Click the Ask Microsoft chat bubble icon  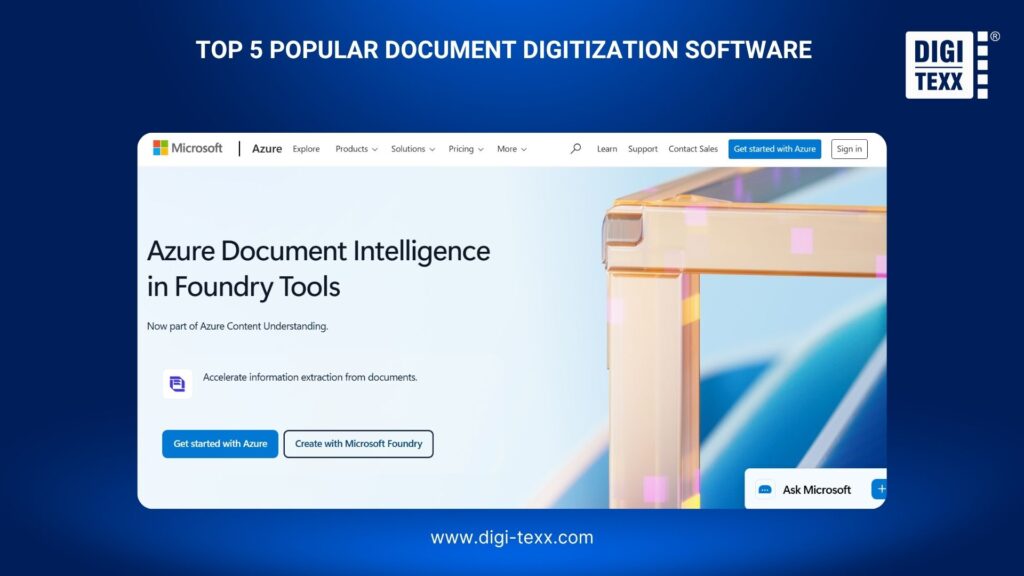click(x=765, y=489)
